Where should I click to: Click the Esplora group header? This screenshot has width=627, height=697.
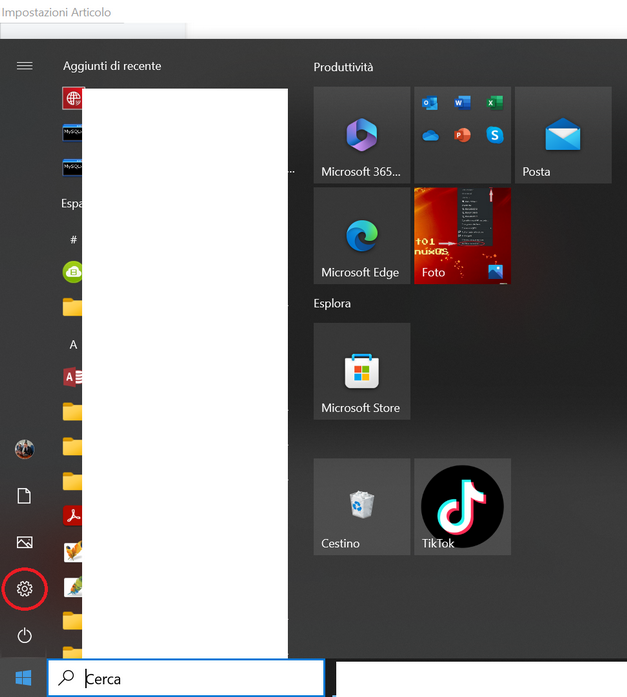(332, 304)
